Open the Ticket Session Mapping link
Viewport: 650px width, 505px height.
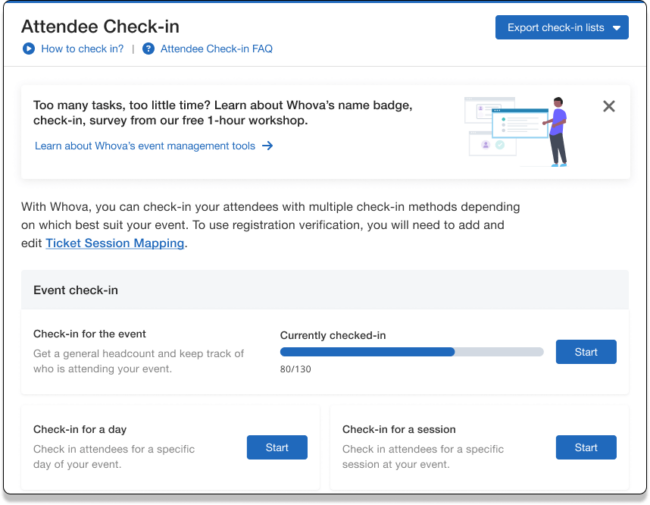[114, 243]
